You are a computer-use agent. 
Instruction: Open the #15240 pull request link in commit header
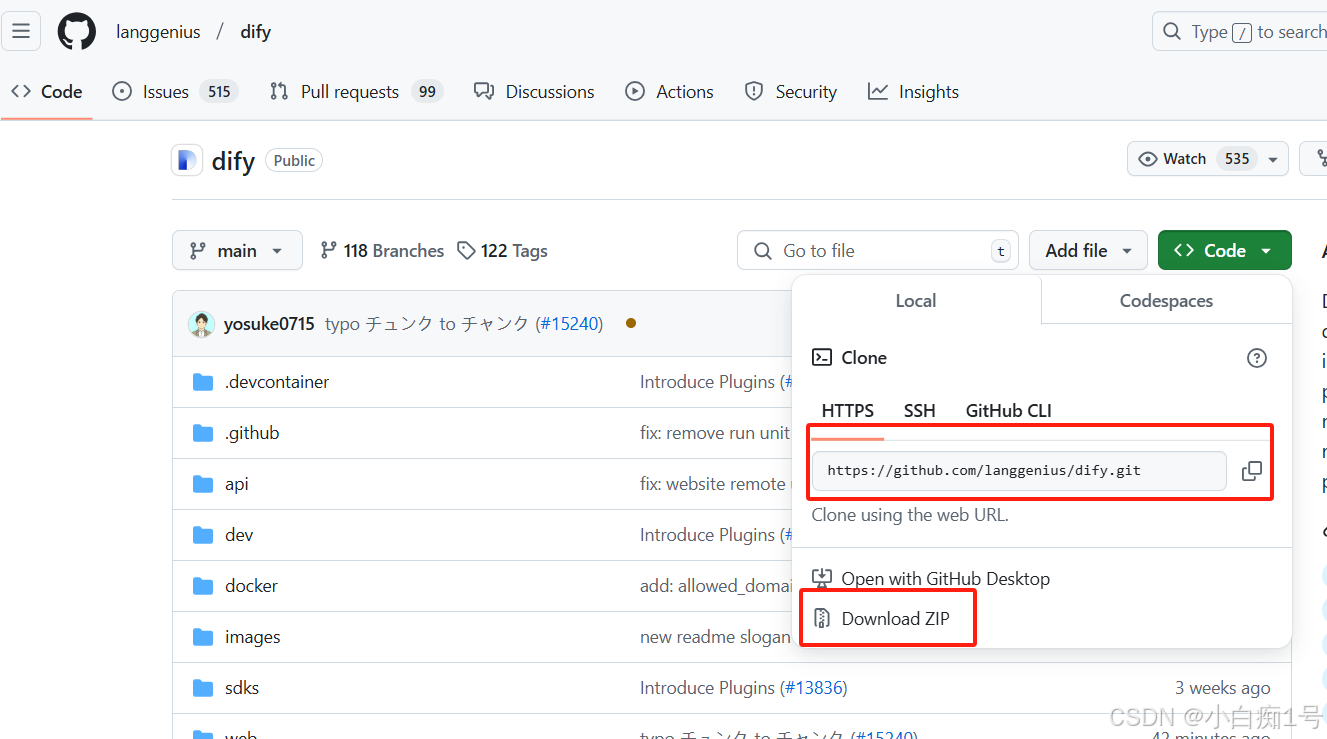[568, 324]
